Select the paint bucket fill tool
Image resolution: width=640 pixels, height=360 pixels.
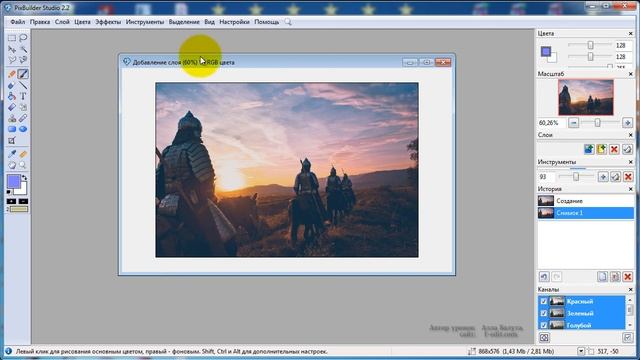(x=12, y=96)
